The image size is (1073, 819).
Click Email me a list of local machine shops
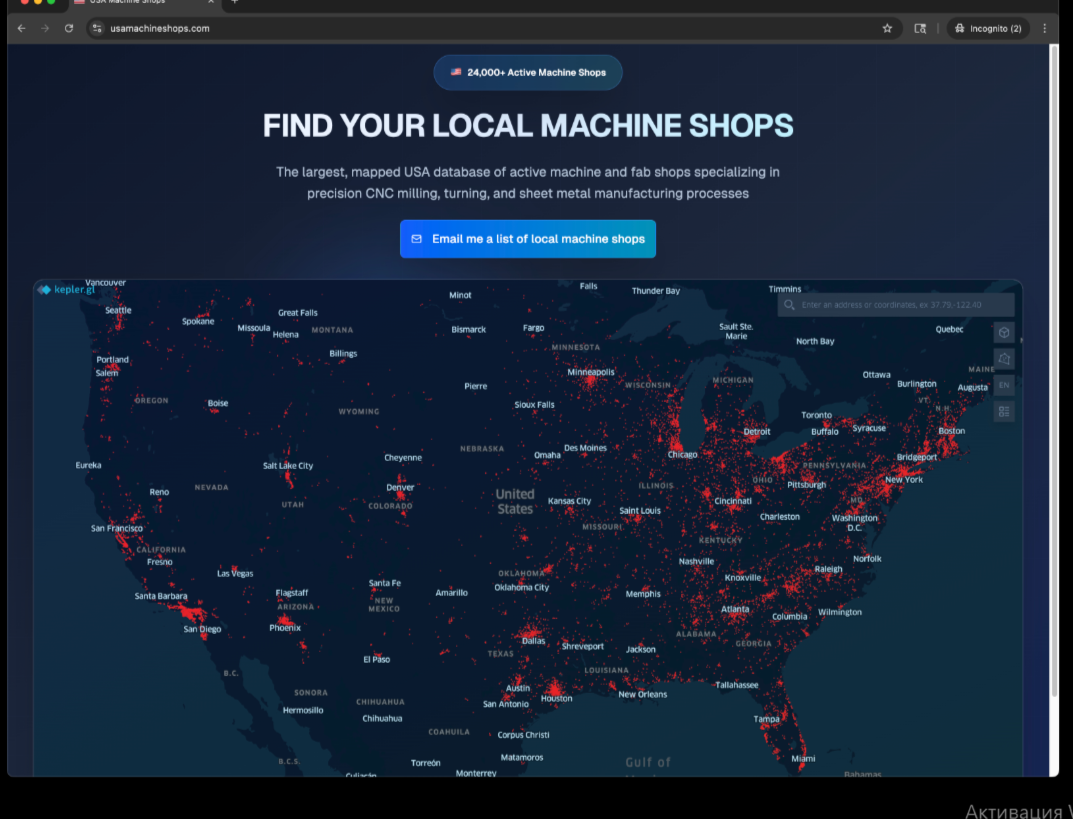pos(528,239)
